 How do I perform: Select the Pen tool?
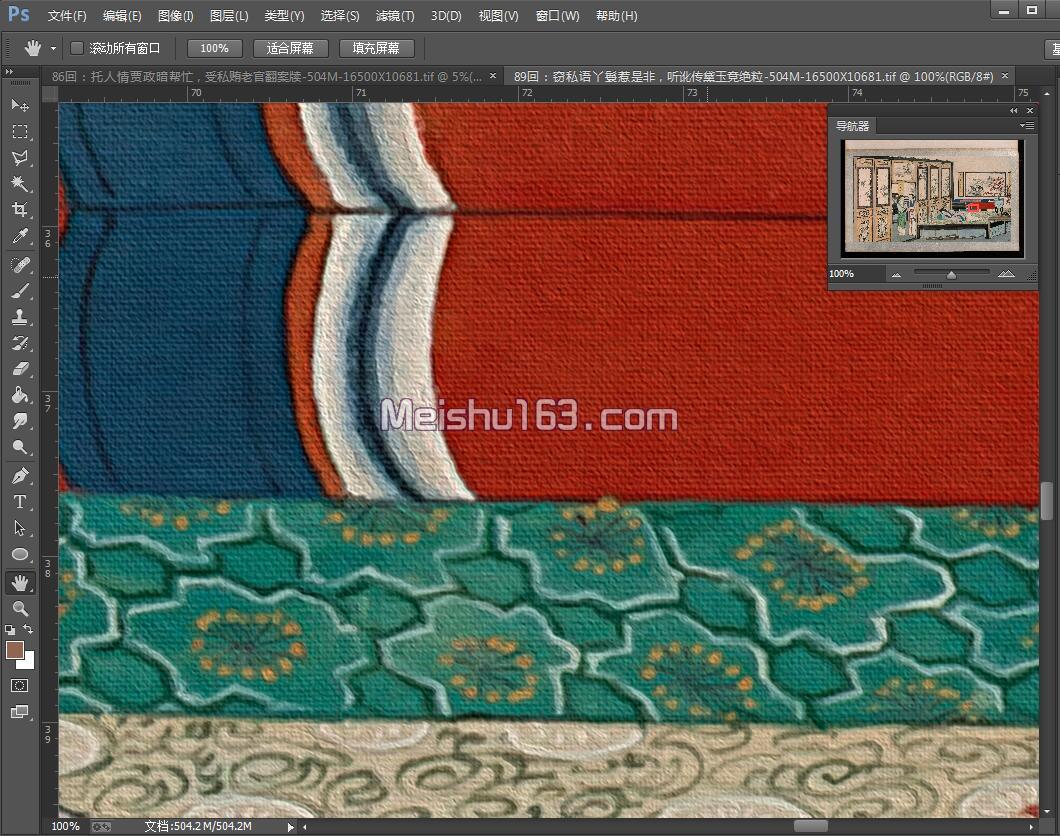click(x=20, y=476)
